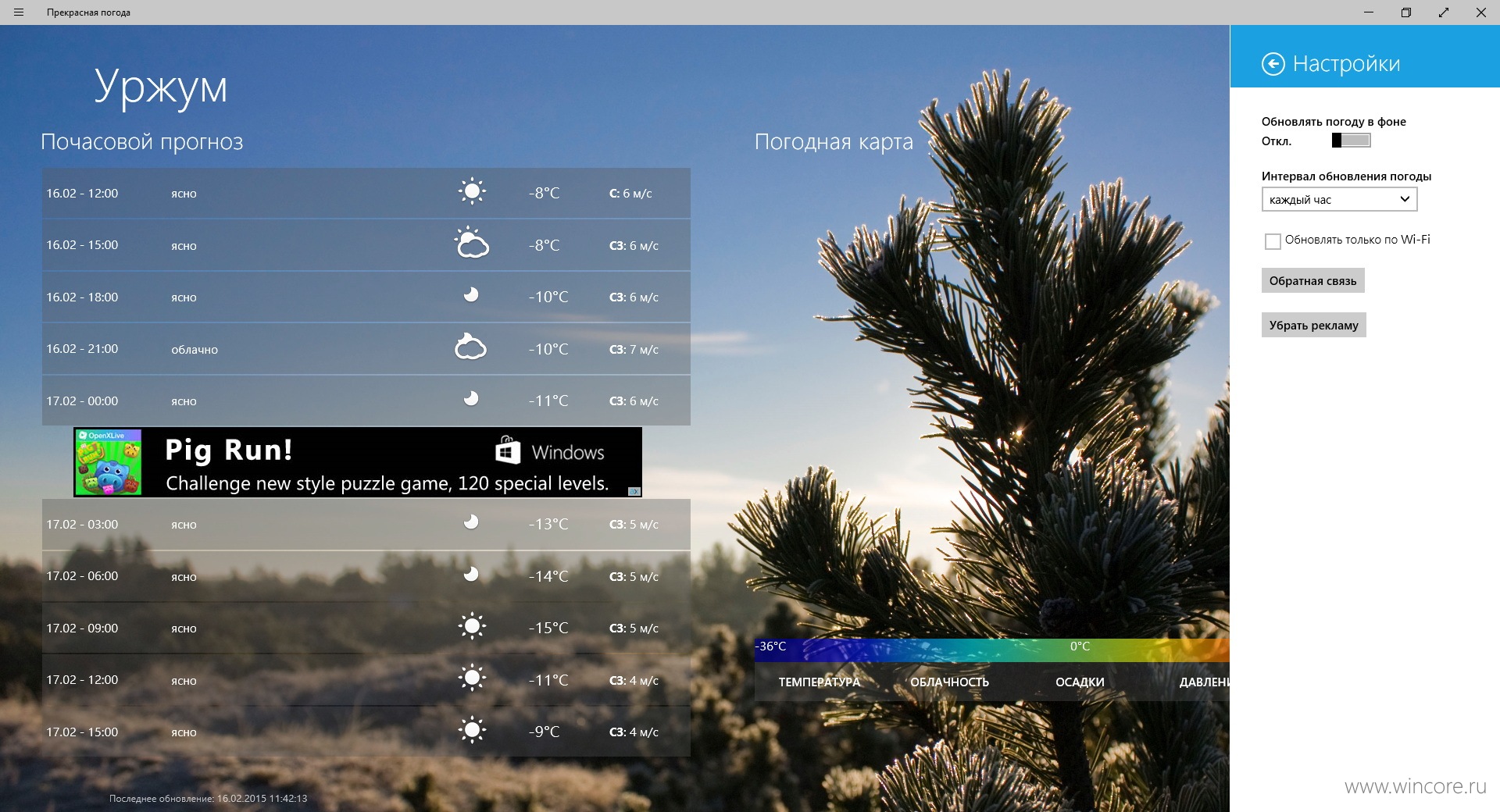The width and height of the screenshot is (1500, 812).
Task: Click the cloud icon for 16.02 - 21:00
Action: 470,347
